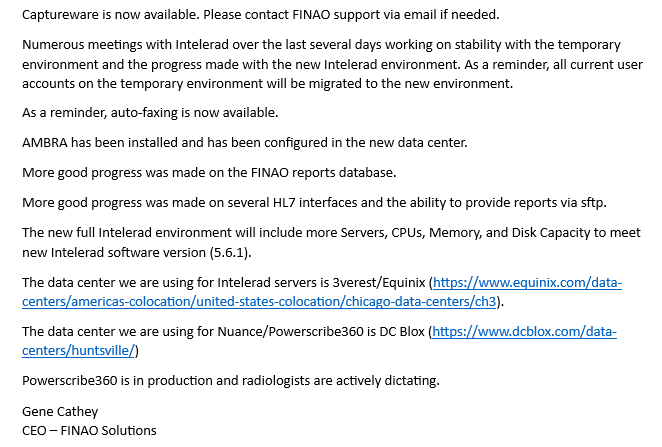Place cursor on 'Captureware is now available' sentence
The width and height of the screenshot is (662, 447).
[x=111, y=15]
